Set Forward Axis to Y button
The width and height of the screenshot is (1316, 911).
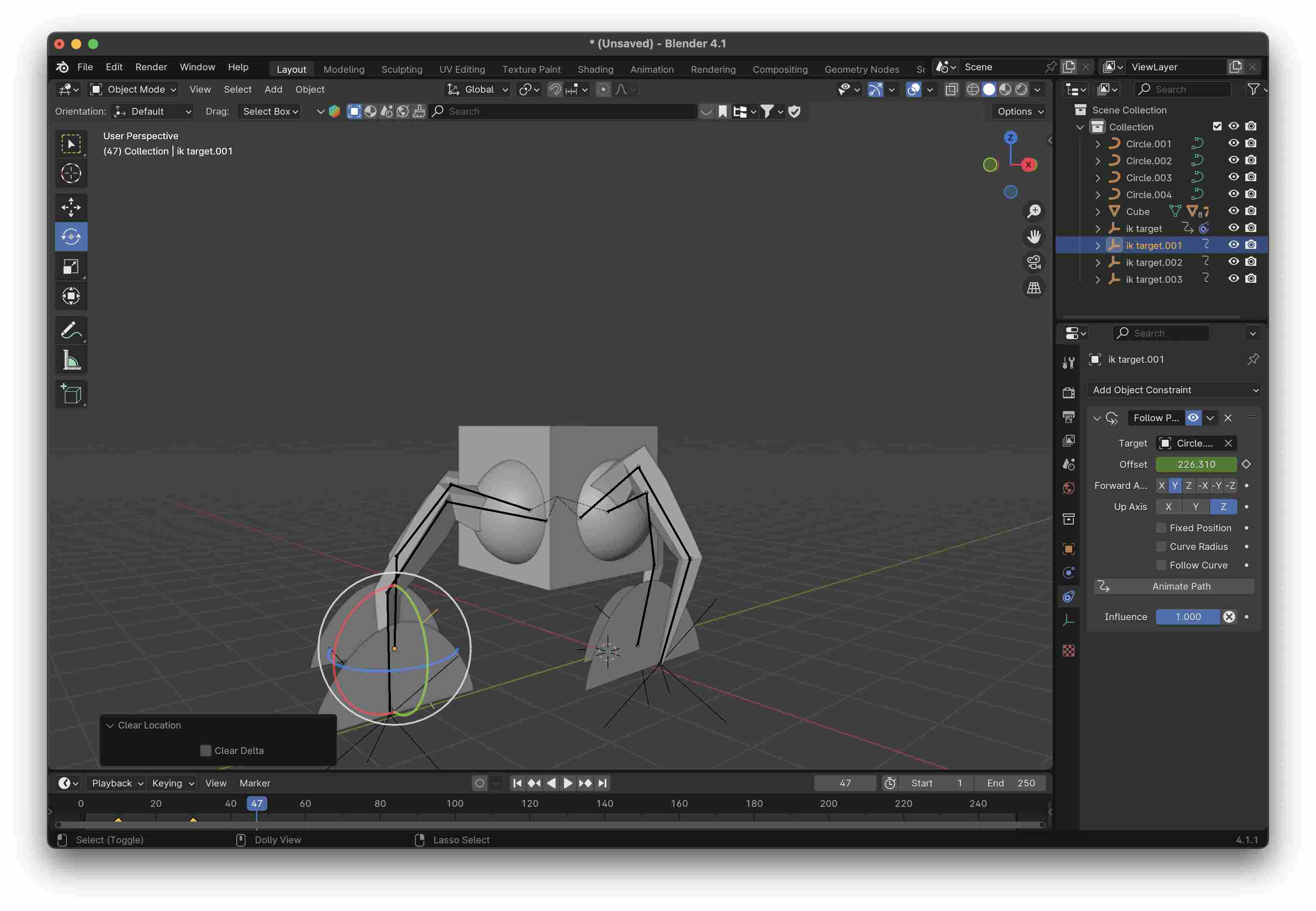(x=1175, y=486)
